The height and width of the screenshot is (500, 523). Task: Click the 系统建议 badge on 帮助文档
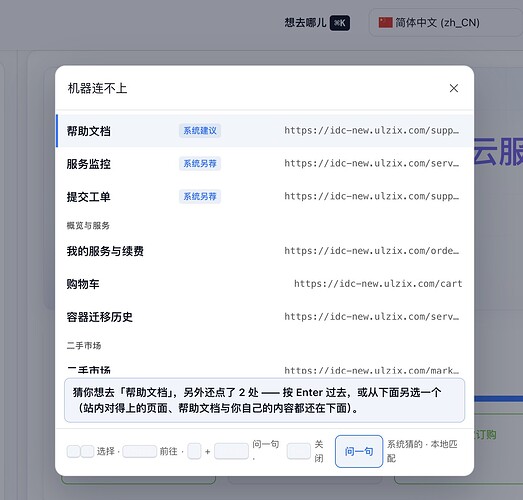point(200,131)
